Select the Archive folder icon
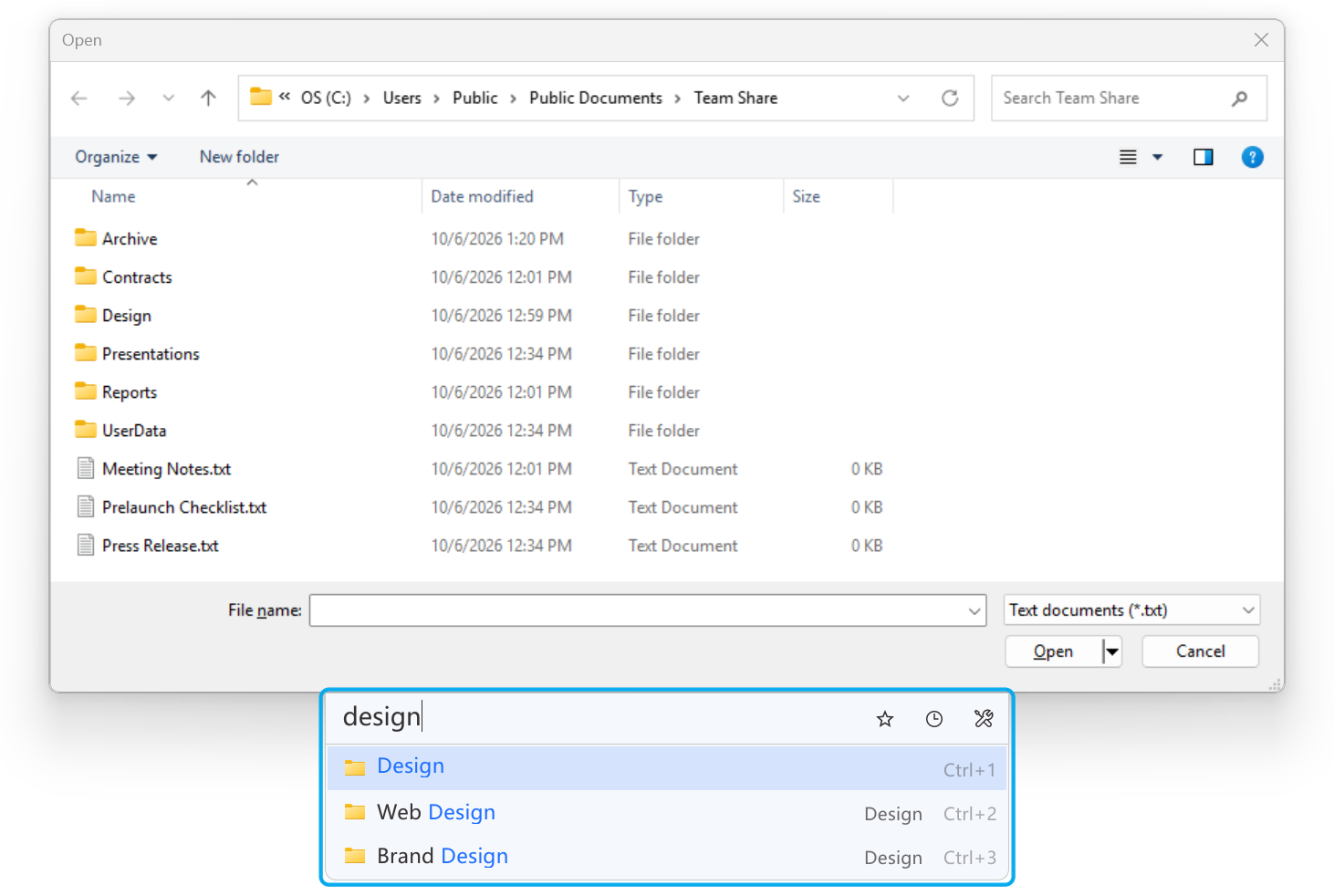Screen dimensions: 1334x896 [x=86, y=238]
